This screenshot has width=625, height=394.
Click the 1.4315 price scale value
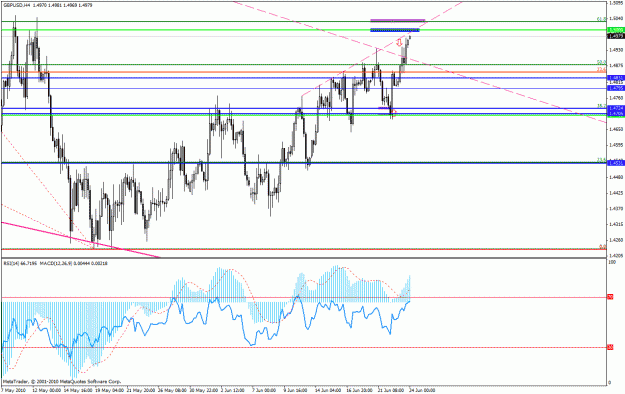[616, 224]
